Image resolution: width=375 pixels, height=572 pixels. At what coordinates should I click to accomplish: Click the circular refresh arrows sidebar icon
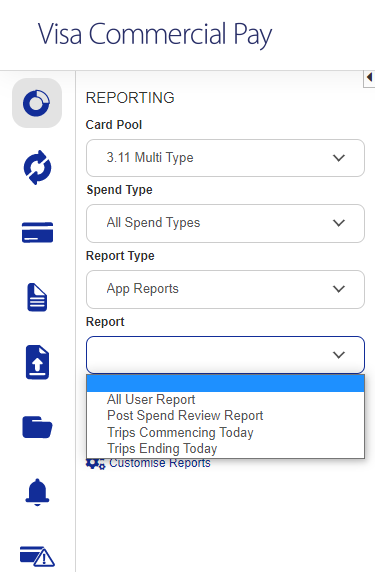pyautogui.click(x=37, y=167)
